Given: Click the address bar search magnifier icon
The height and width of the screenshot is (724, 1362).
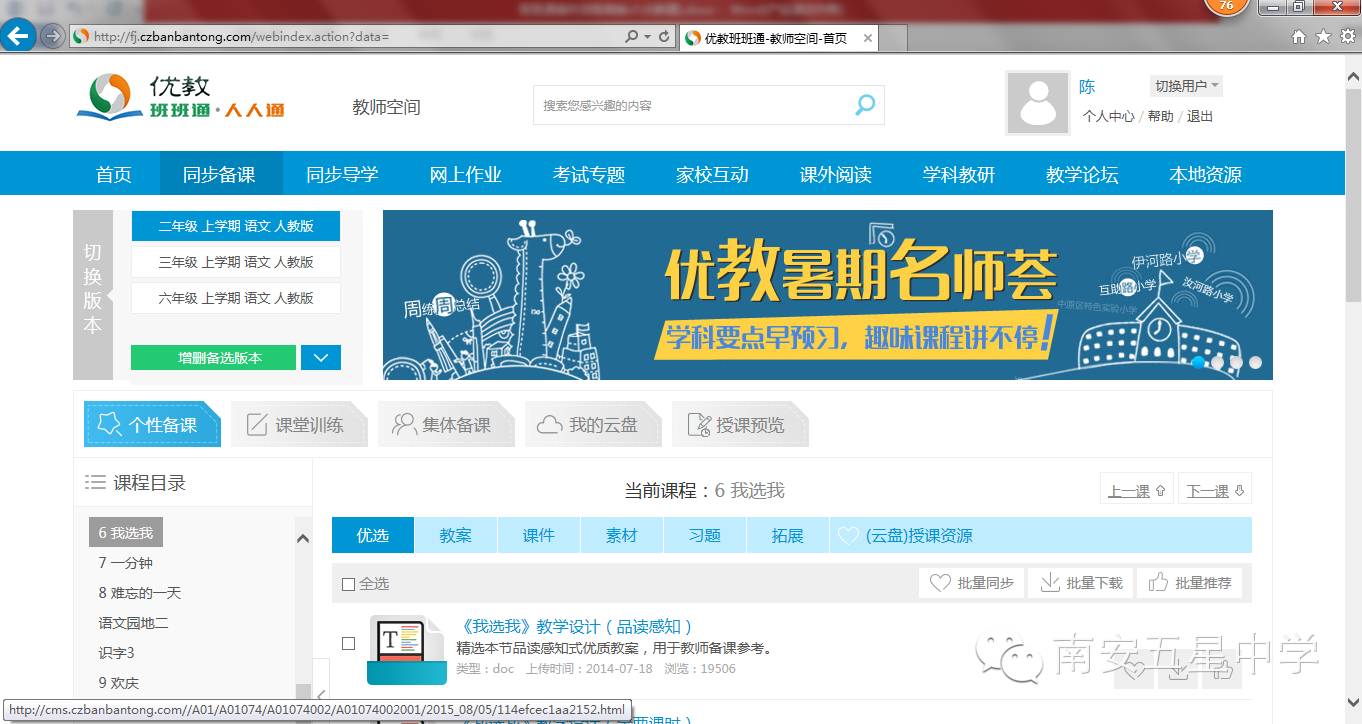Looking at the screenshot, I should tap(632, 36).
